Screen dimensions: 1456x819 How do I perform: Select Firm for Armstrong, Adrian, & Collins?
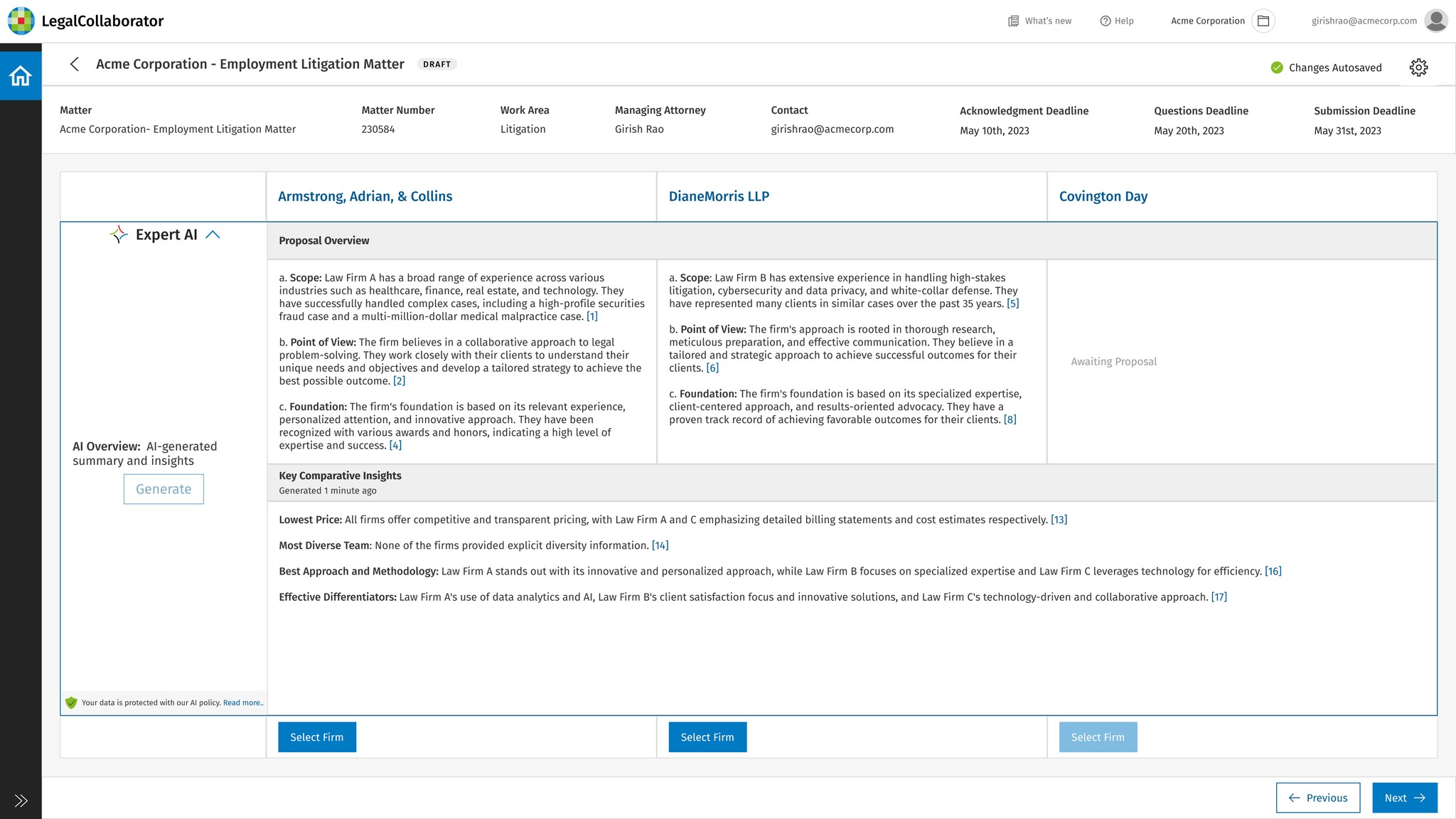click(x=317, y=737)
